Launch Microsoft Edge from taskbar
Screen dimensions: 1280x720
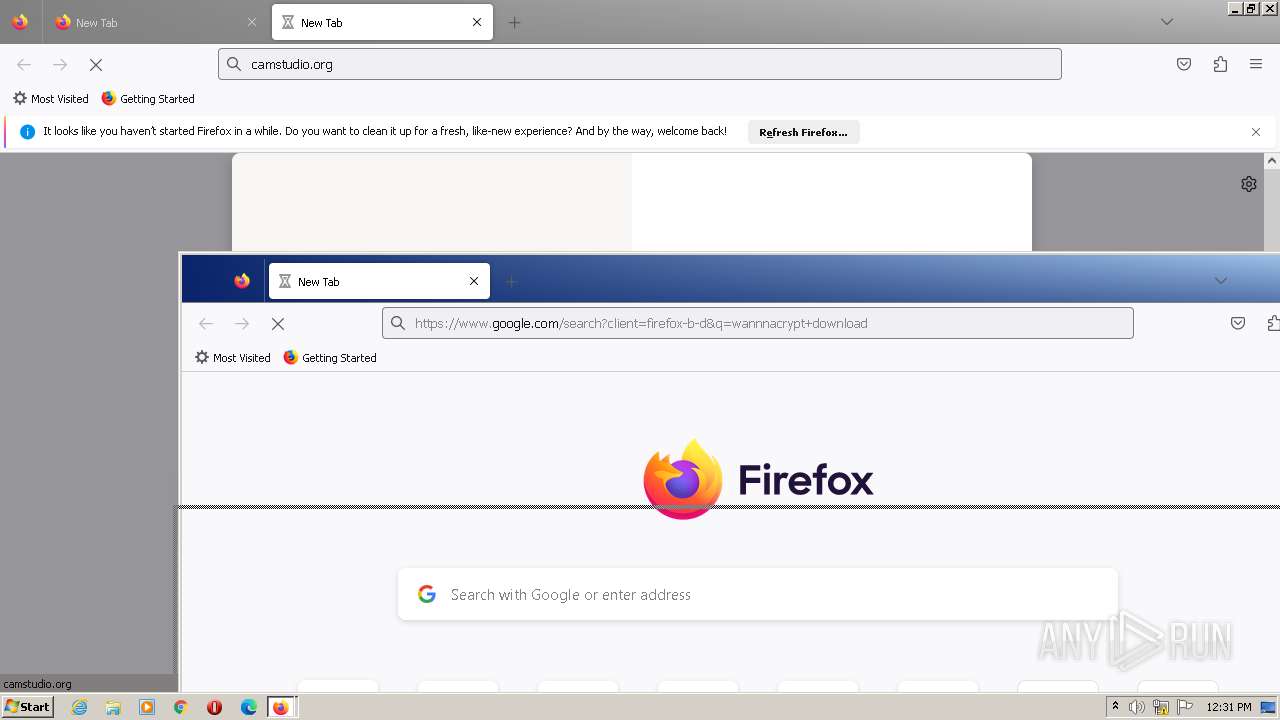point(249,707)
